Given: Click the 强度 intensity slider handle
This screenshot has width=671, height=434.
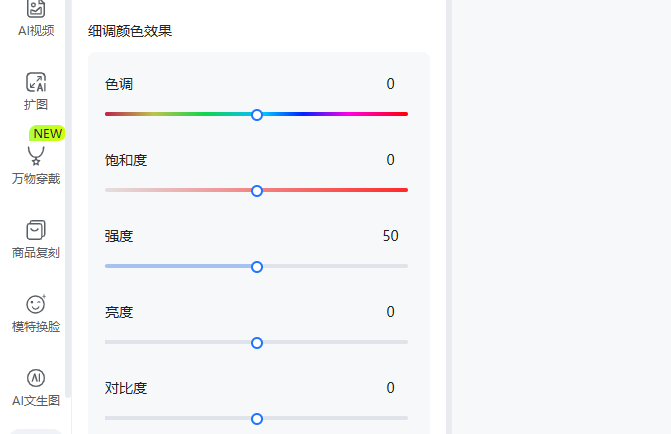Looking at the screenshot, I should coord(257,267).
